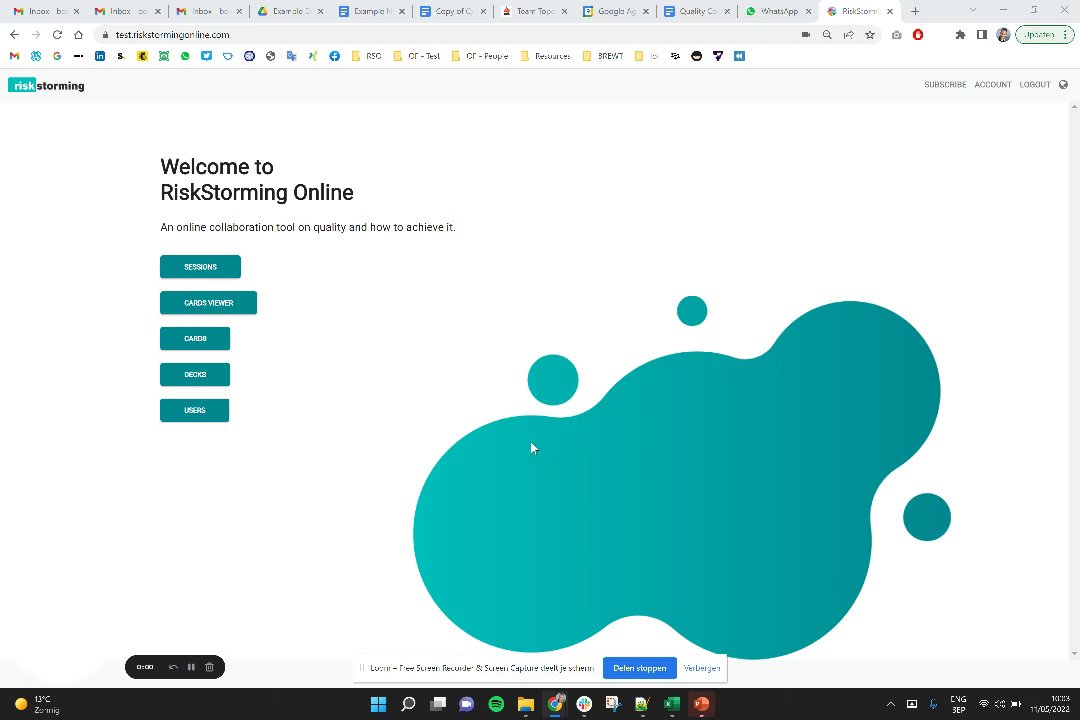
Task: Click Delen stoppen to stop sharing
Action: click(639, 668)
